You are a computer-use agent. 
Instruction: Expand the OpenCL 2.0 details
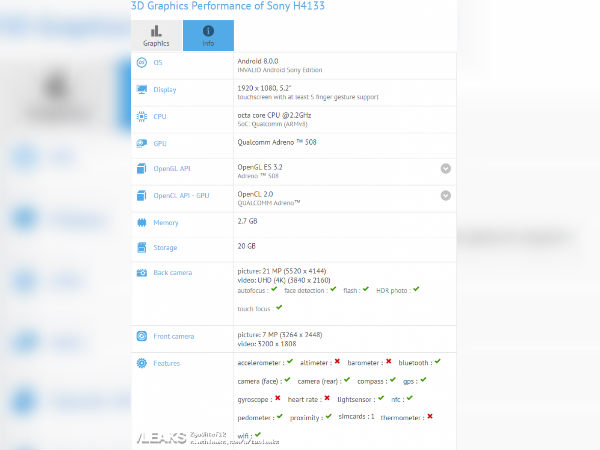(445, 196)
